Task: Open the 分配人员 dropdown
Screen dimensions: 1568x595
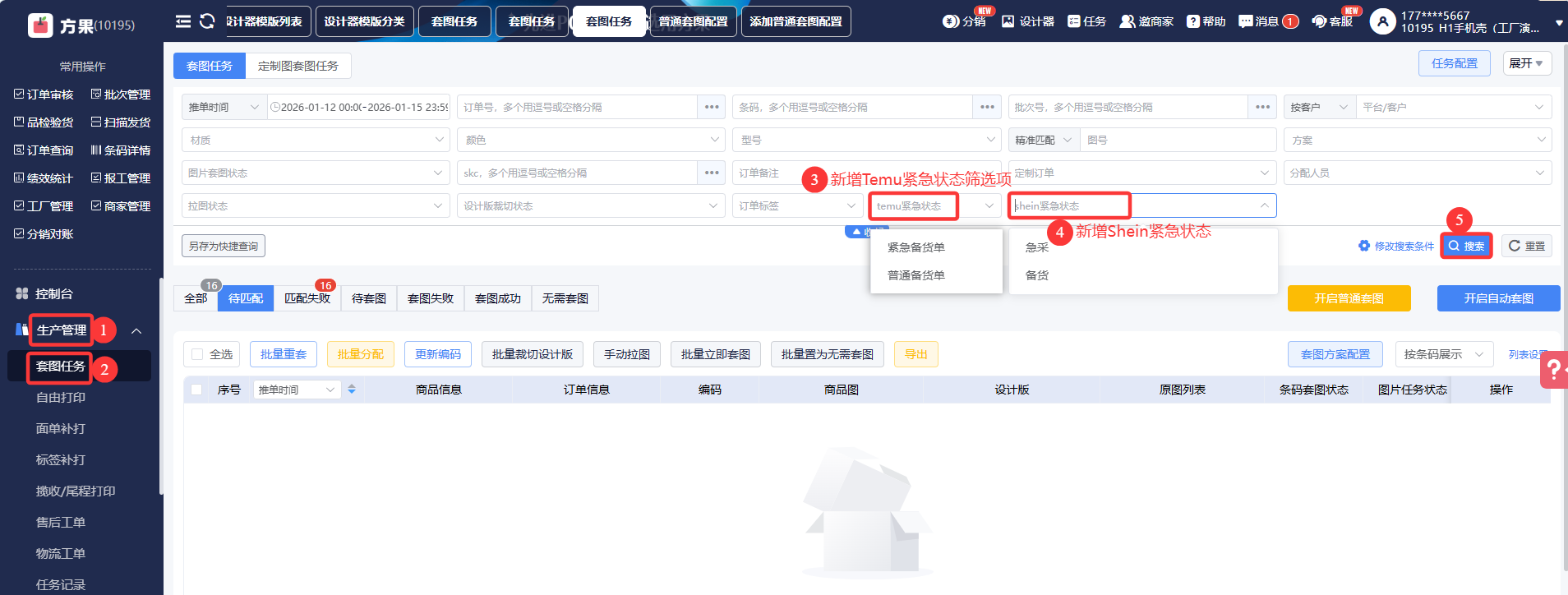Action: 1418,173
